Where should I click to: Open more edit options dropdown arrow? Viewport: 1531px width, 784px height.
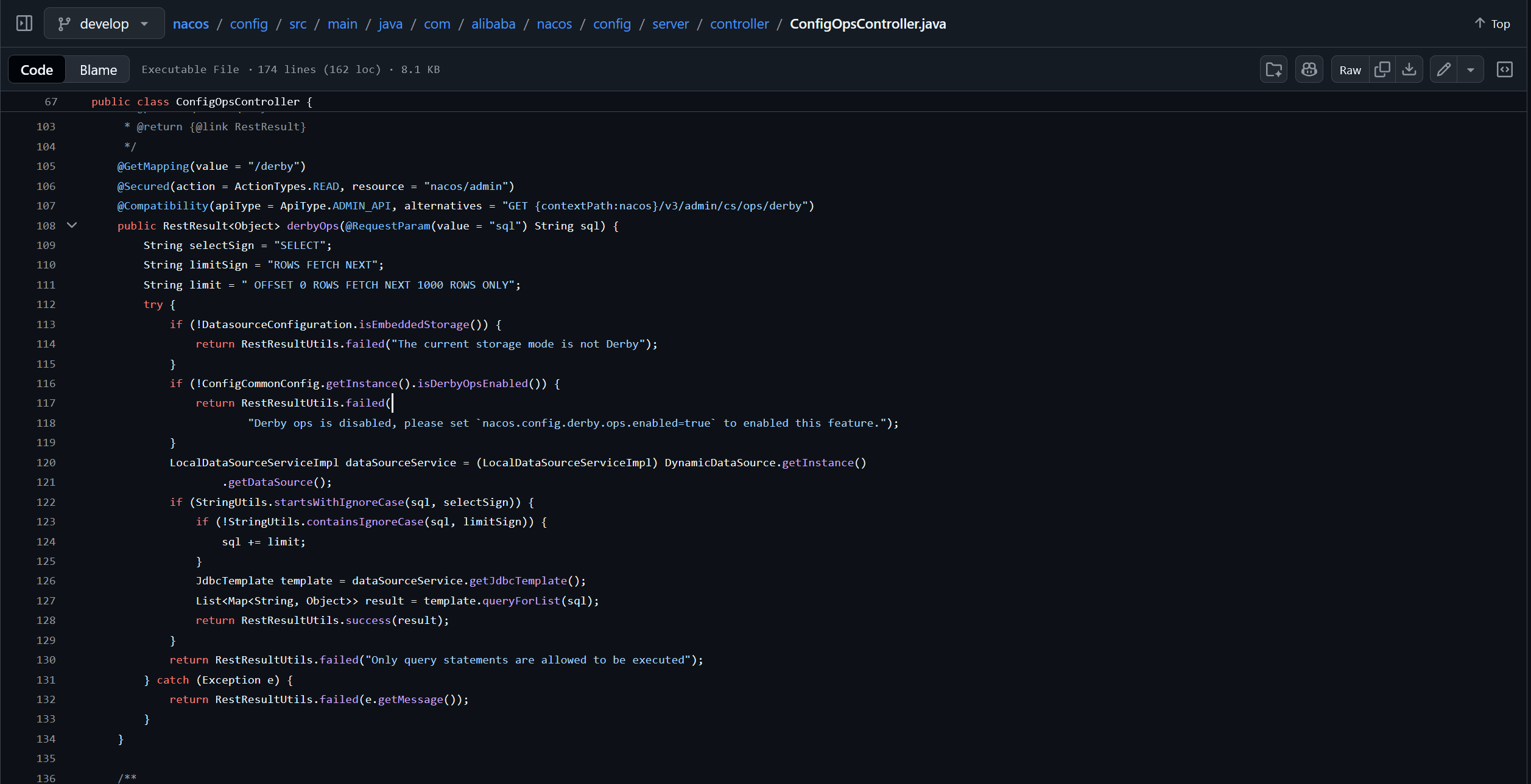1471,70
